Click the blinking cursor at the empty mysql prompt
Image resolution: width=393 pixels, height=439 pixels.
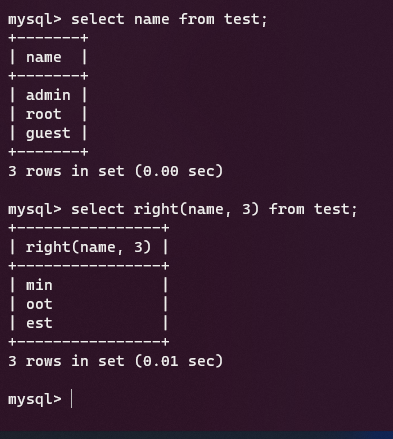[72, 399]
